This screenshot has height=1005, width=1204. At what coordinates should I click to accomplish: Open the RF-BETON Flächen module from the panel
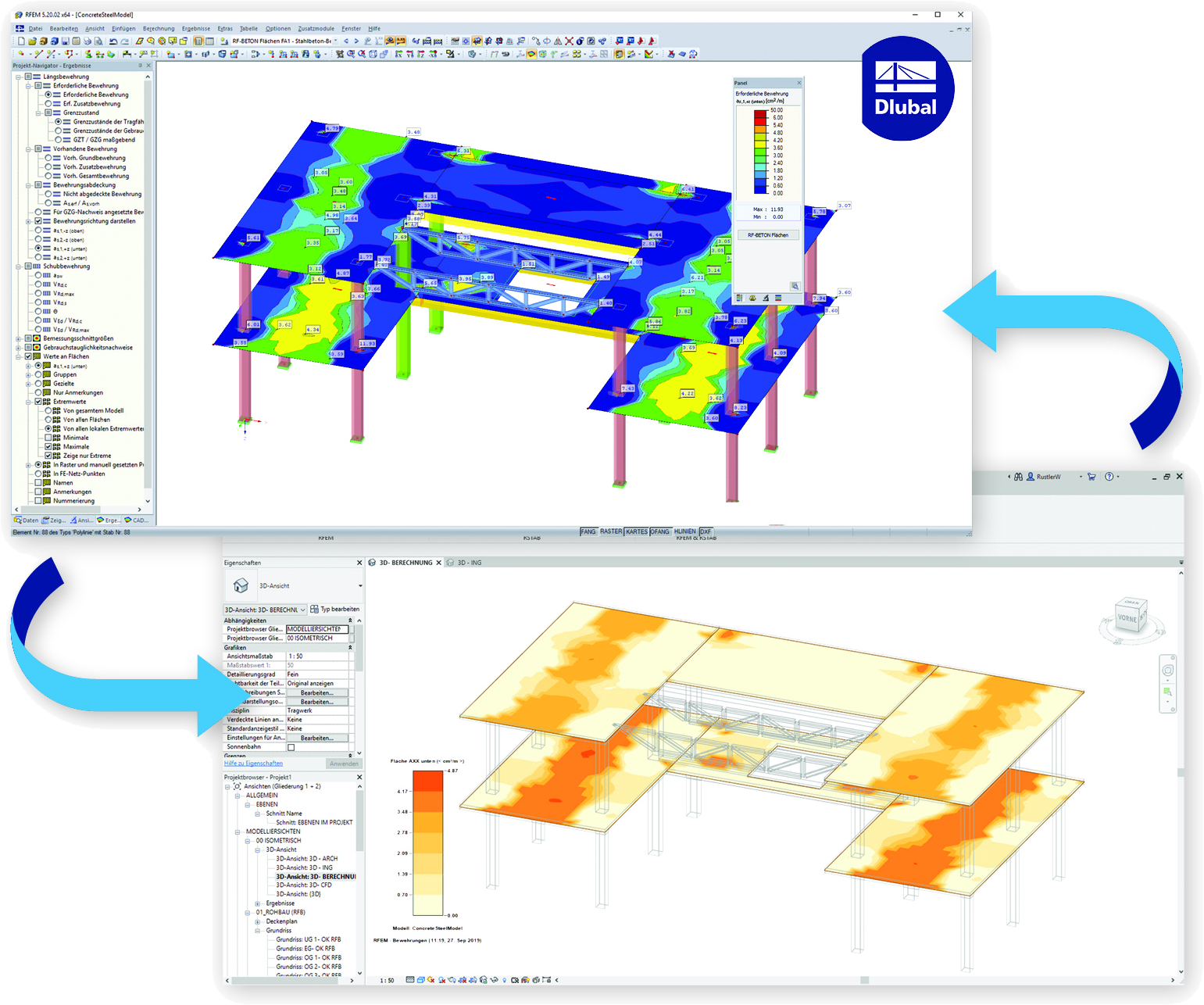[x=766, y=234]
